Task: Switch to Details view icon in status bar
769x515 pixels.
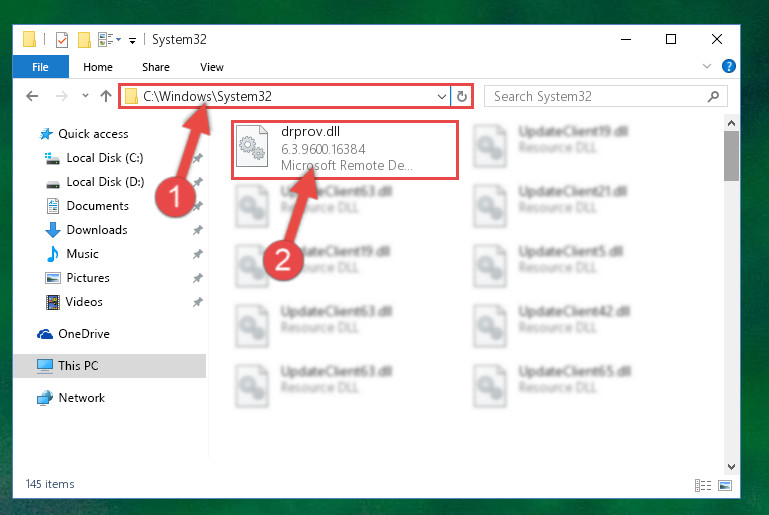Action: [x=703, y=485]
